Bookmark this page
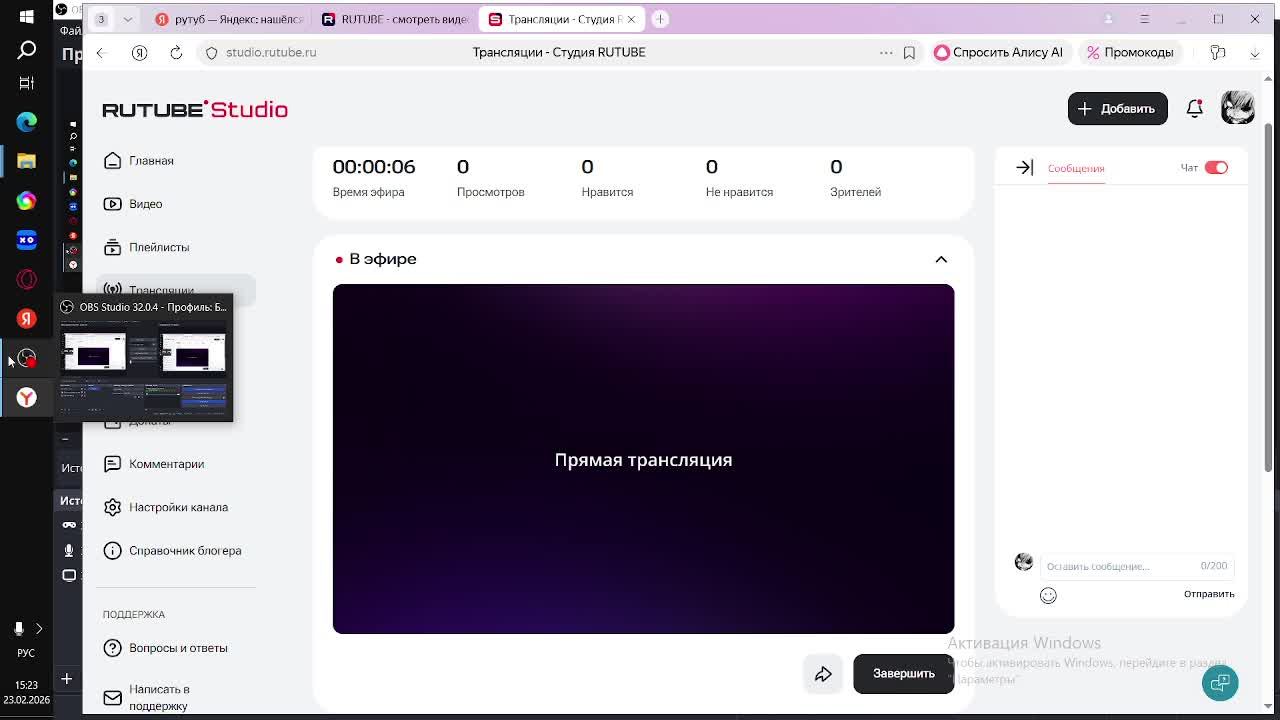Viewport: 1280px width, 720px height. 909,52
